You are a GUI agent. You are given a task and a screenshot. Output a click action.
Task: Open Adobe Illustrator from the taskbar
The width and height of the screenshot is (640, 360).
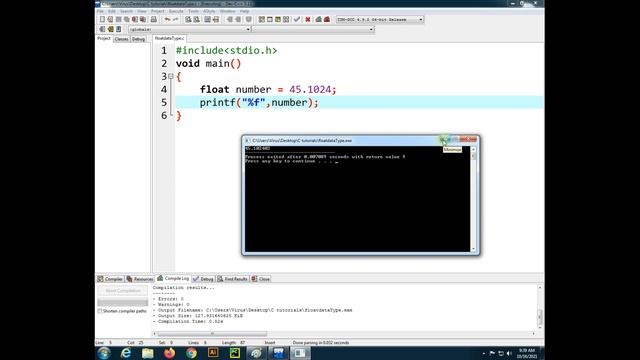[213, 353]
